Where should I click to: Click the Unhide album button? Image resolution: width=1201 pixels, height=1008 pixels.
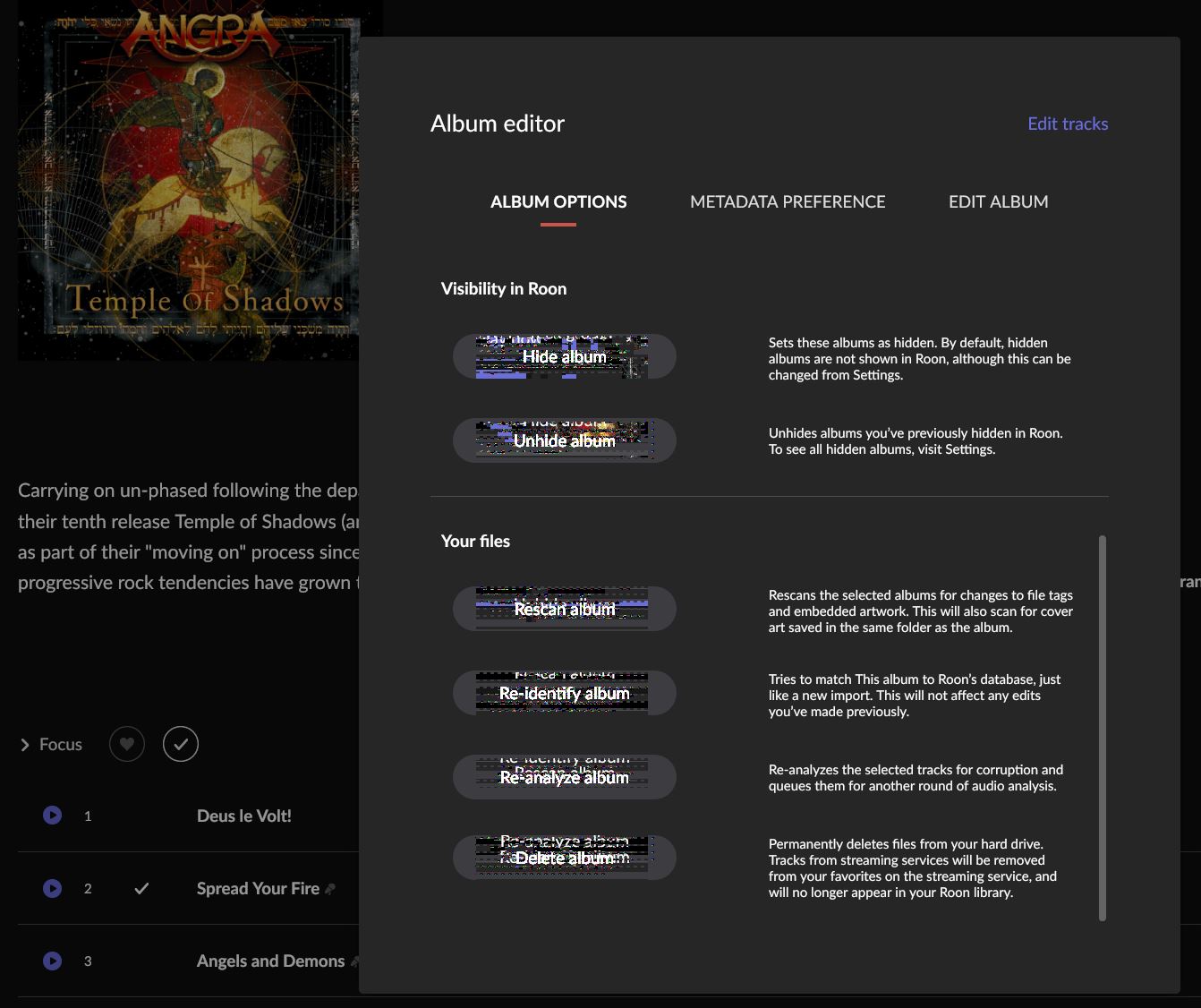coord(565,440)
